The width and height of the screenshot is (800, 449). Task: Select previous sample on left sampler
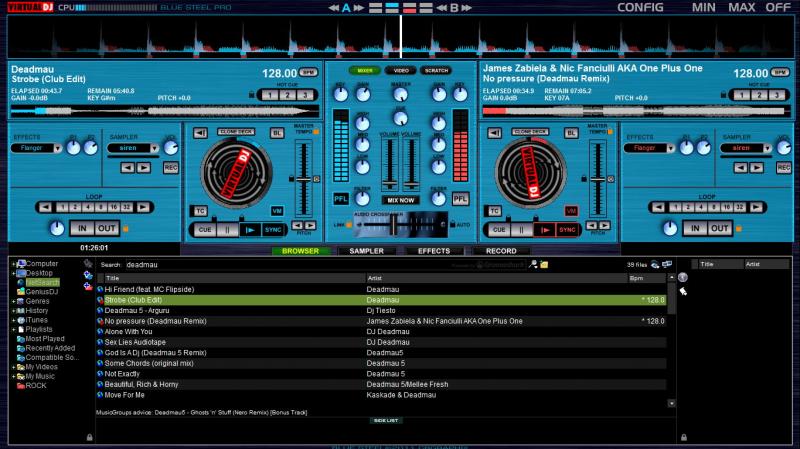128,167
